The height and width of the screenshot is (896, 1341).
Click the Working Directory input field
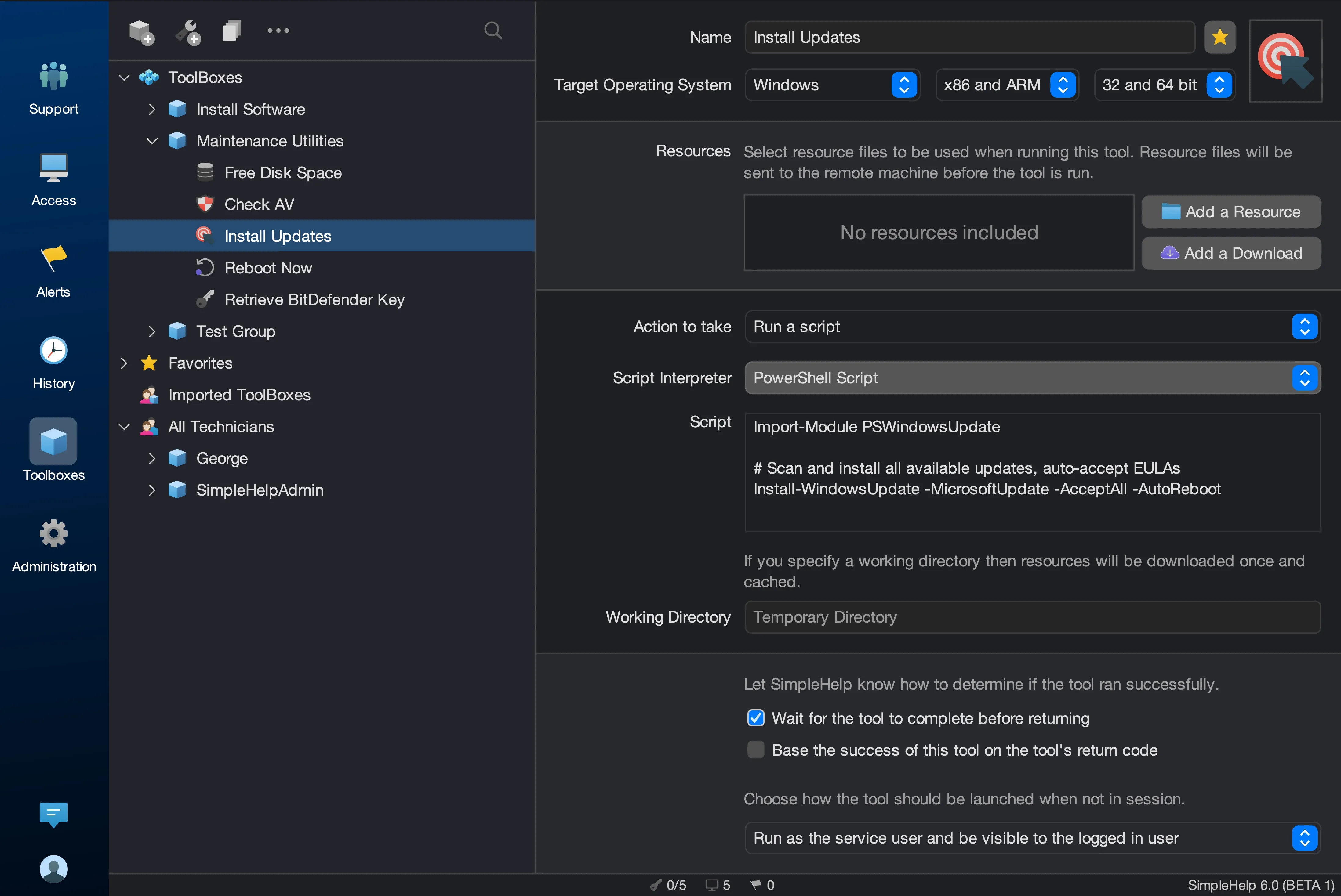coord(1032,617)
